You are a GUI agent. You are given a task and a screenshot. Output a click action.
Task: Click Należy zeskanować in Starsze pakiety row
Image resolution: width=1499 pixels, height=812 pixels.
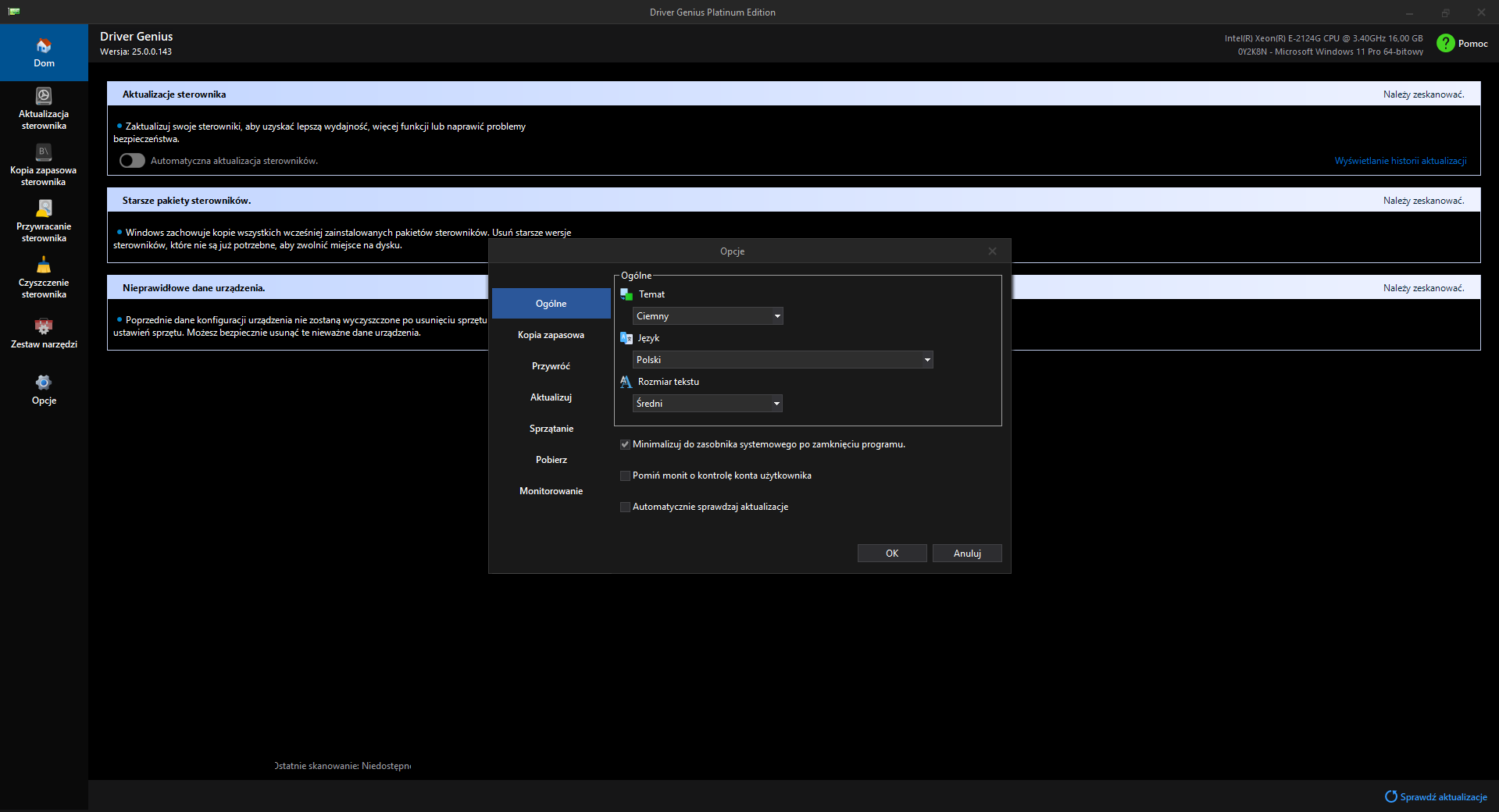1424,201
